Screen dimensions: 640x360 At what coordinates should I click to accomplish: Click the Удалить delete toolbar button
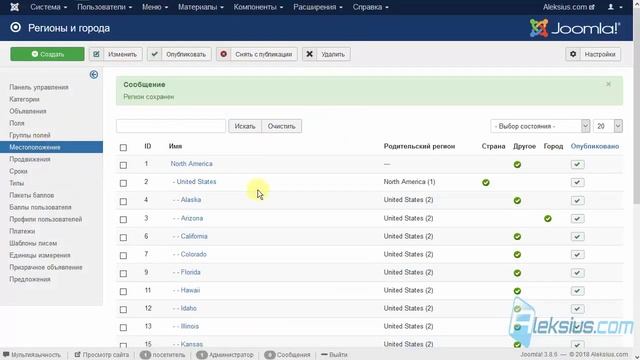(x=326, y=54)
